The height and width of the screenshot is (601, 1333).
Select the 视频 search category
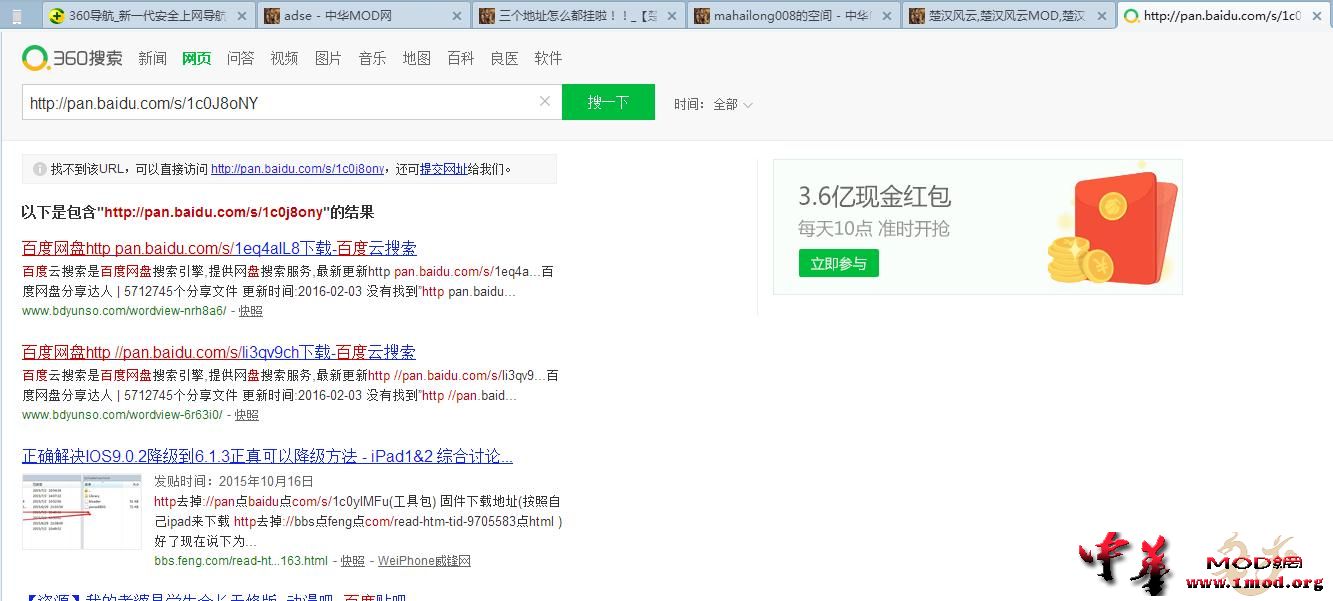tap(284, 58)
